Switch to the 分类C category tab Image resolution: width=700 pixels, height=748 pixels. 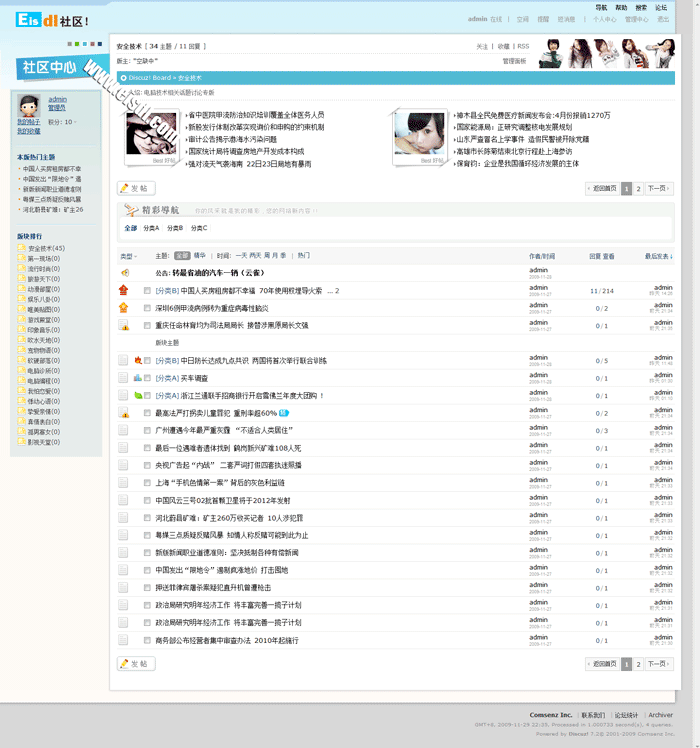[x=199, y=228]
